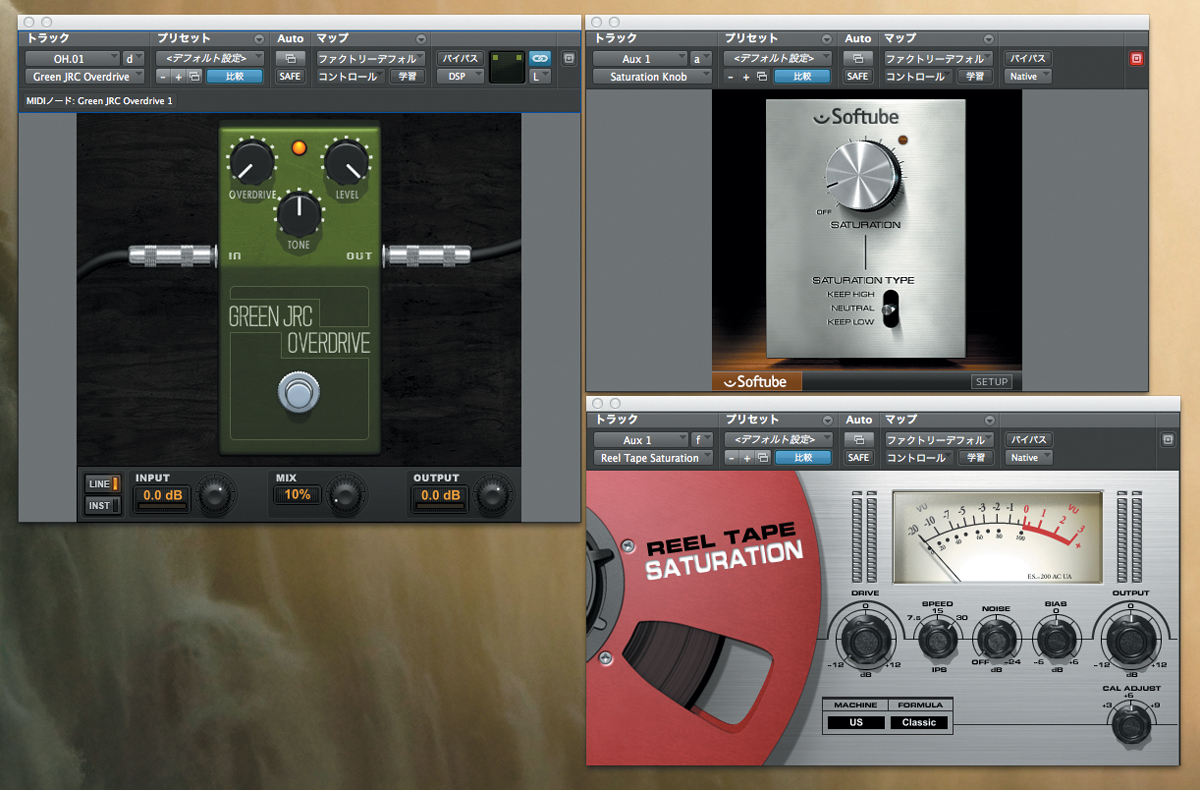Click the preset copy icon in Saturation Knob window
Image resolution: width=1200 pixels, height=790 pixels.
click(x=762, y=76)
